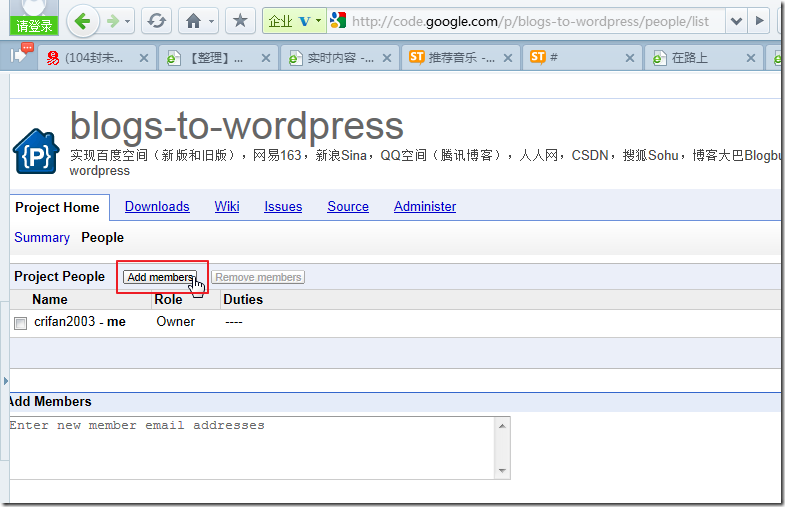Close the ST # tab
Screen dimensions: 785x507
click(630, 58)
